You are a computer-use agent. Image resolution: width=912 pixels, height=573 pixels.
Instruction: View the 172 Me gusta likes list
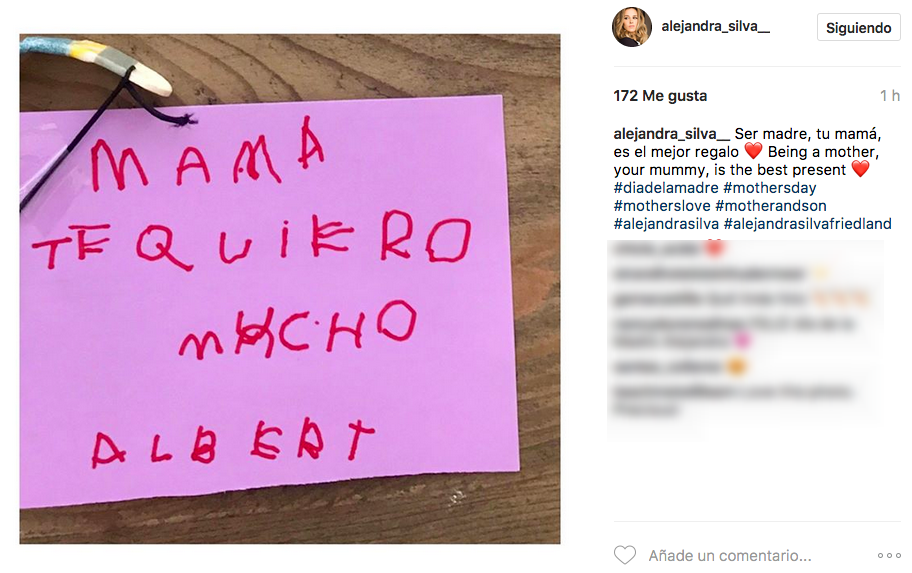660,96
